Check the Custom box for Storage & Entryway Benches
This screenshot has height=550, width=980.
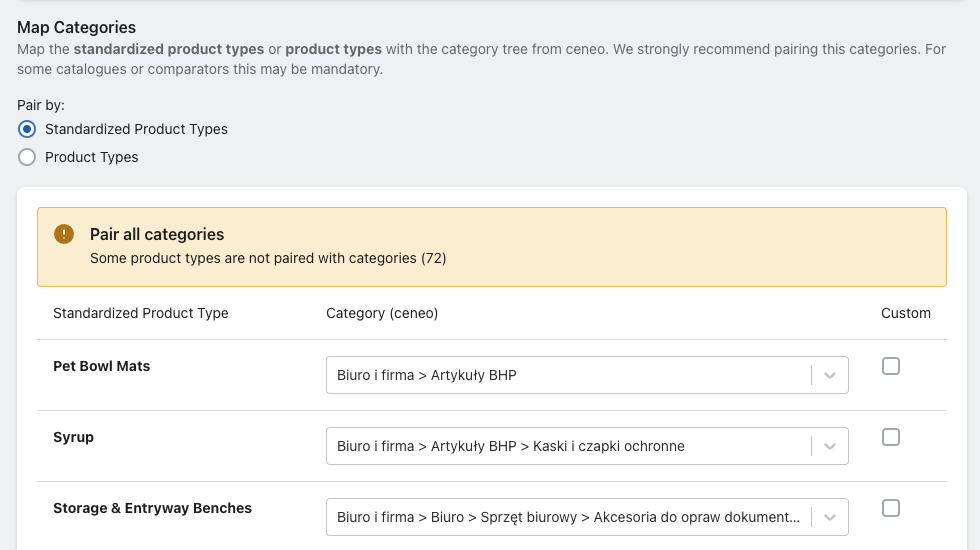click(x=891, y=508)
